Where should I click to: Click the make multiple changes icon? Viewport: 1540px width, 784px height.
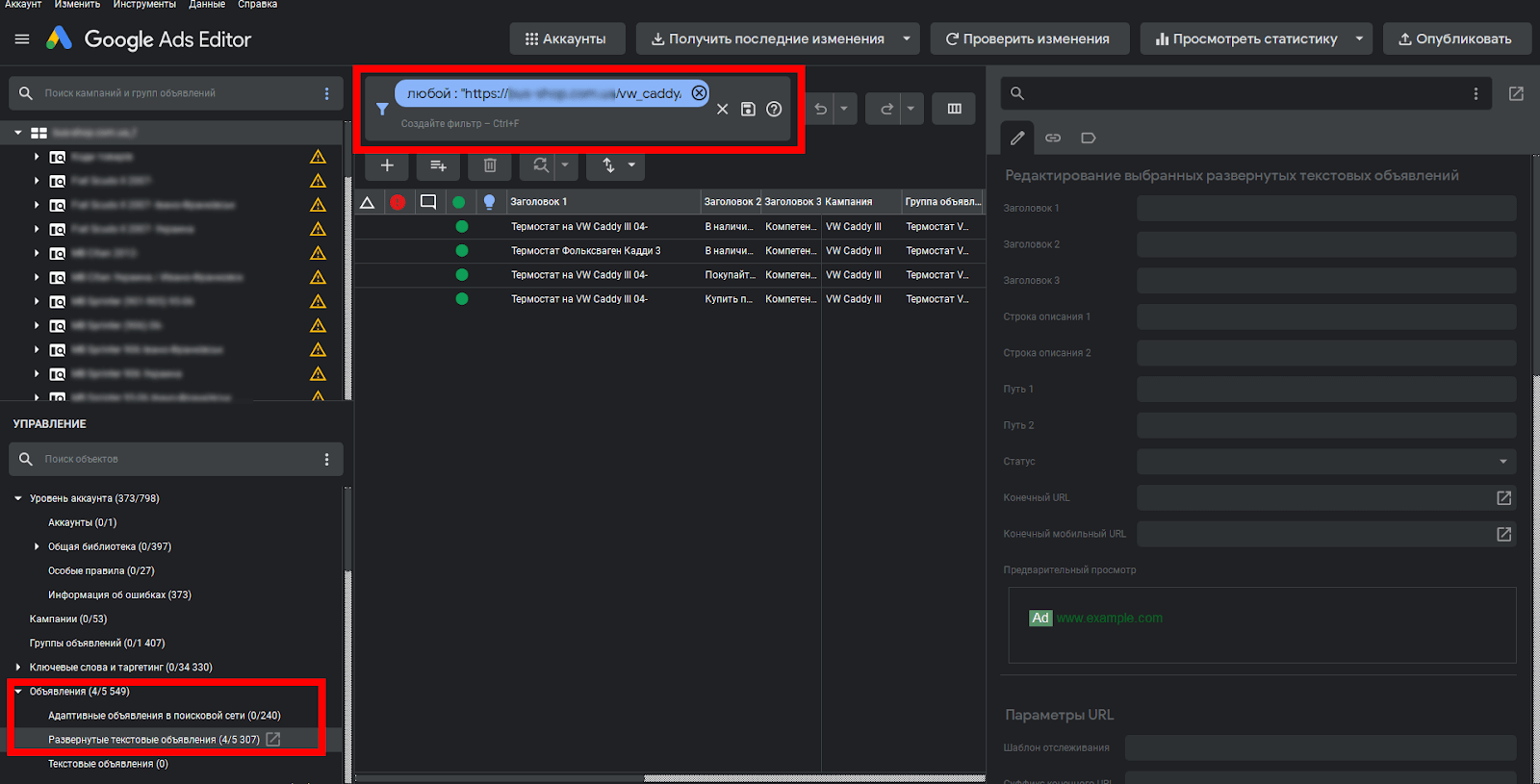438,165
